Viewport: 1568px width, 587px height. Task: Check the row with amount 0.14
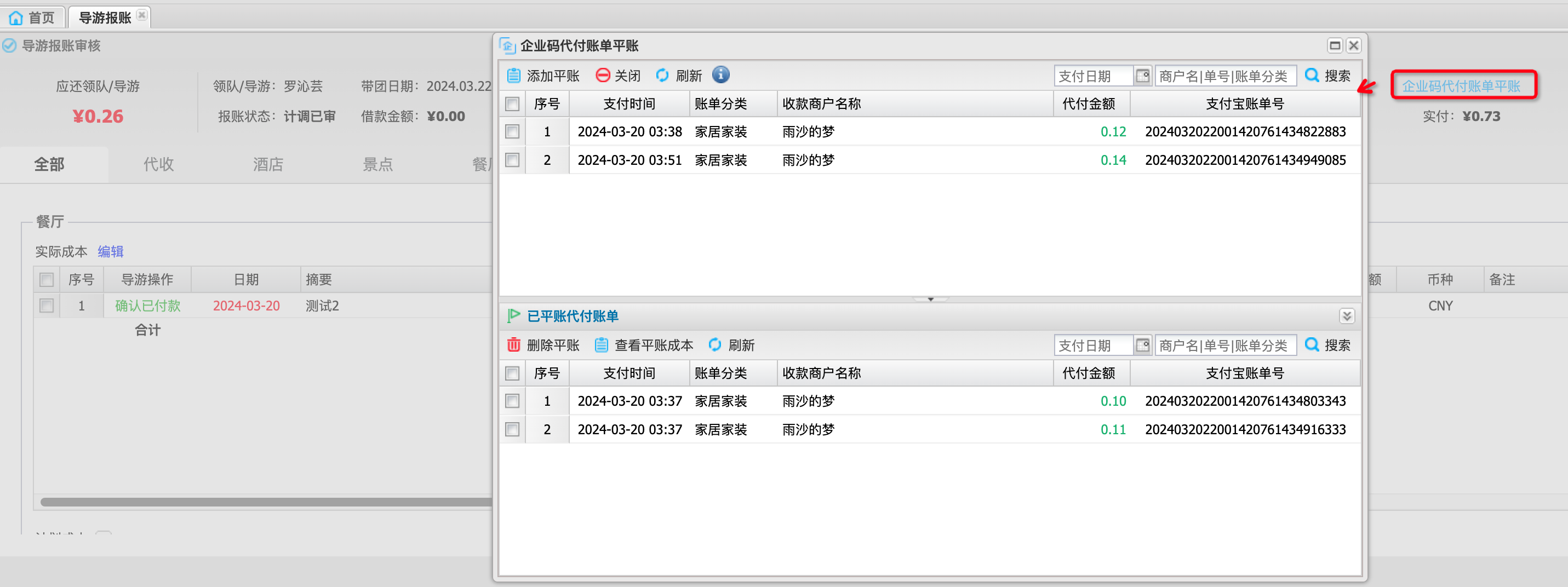tap(512, 160)
